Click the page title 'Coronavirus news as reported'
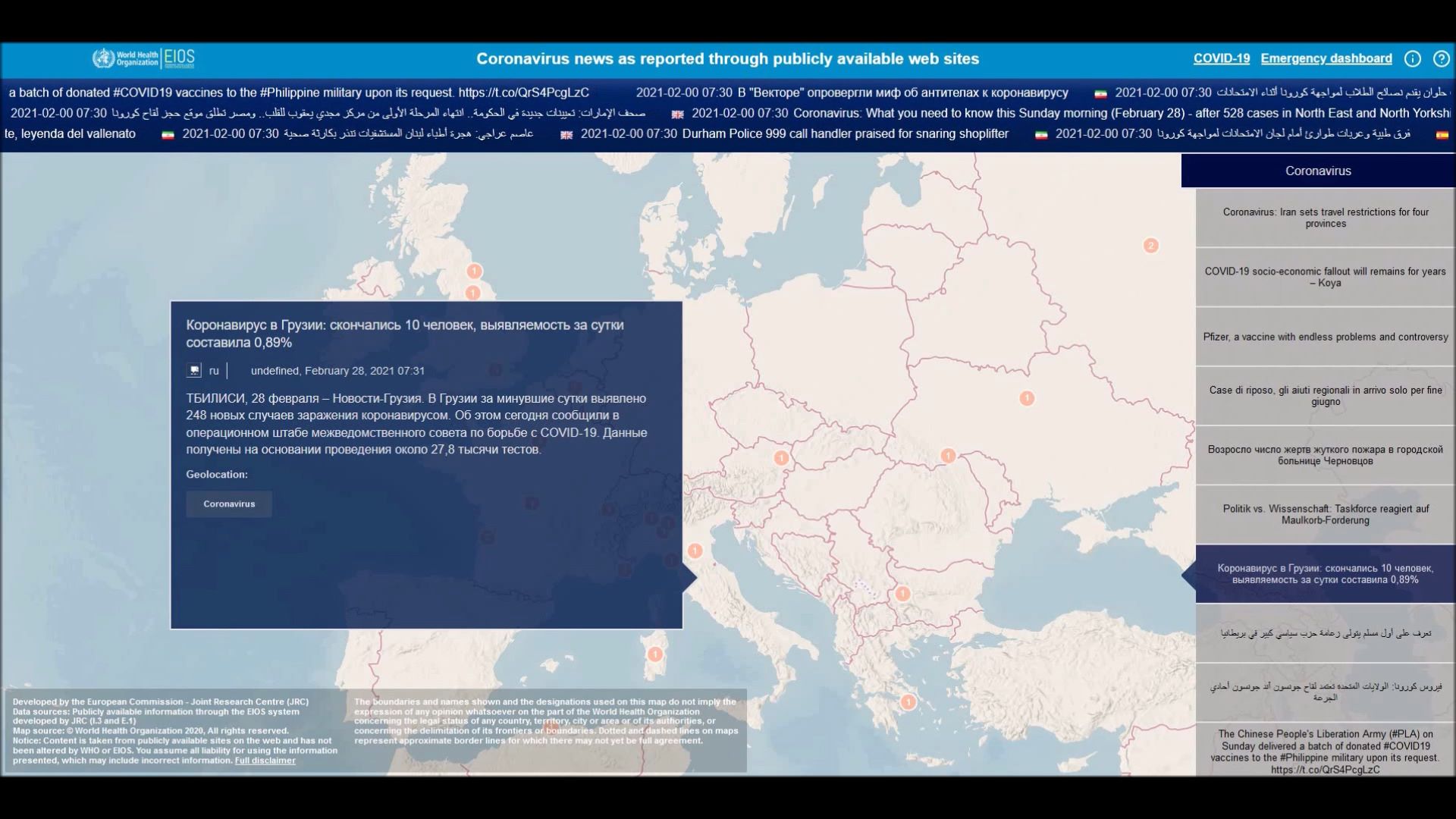1456x819 pixels. pos(728,58)
